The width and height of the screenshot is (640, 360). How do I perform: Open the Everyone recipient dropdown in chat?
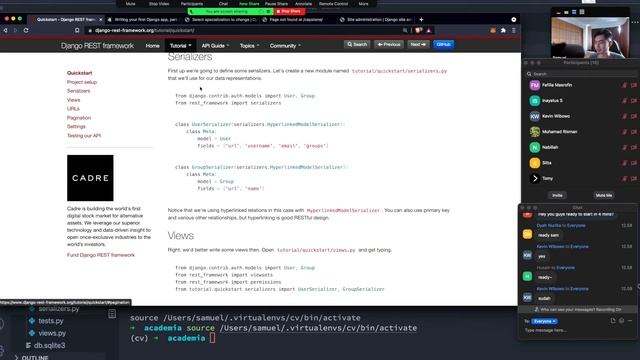544,321
